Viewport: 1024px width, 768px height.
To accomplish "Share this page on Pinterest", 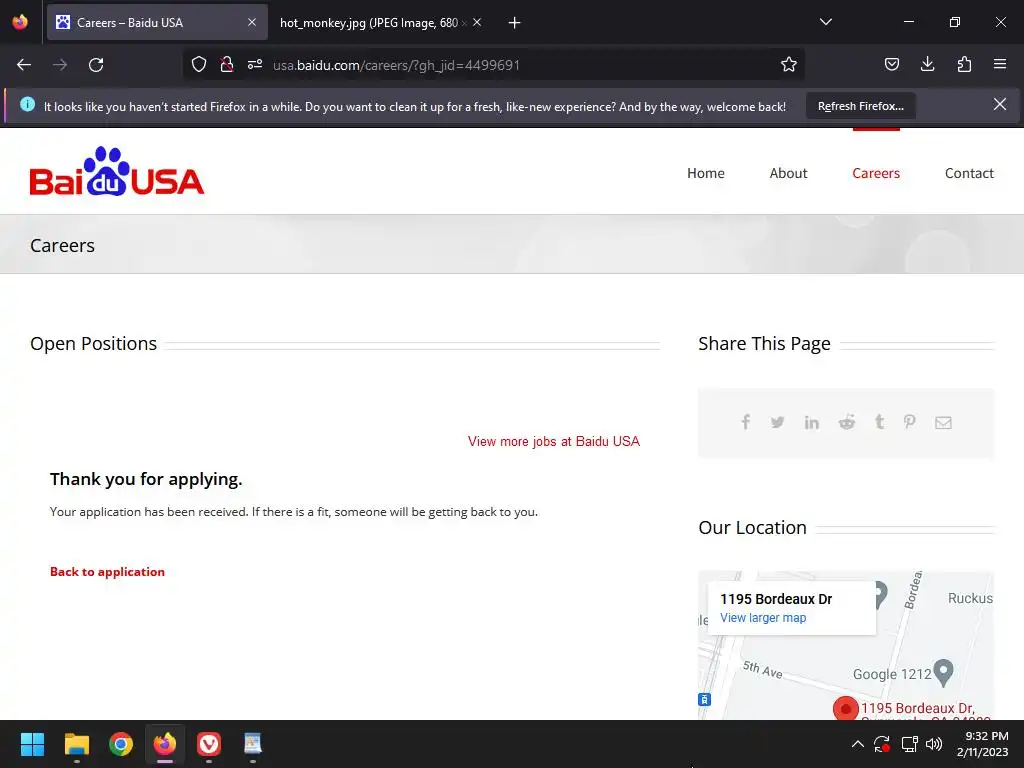I will pyautogui.click(x=910, y=422).
